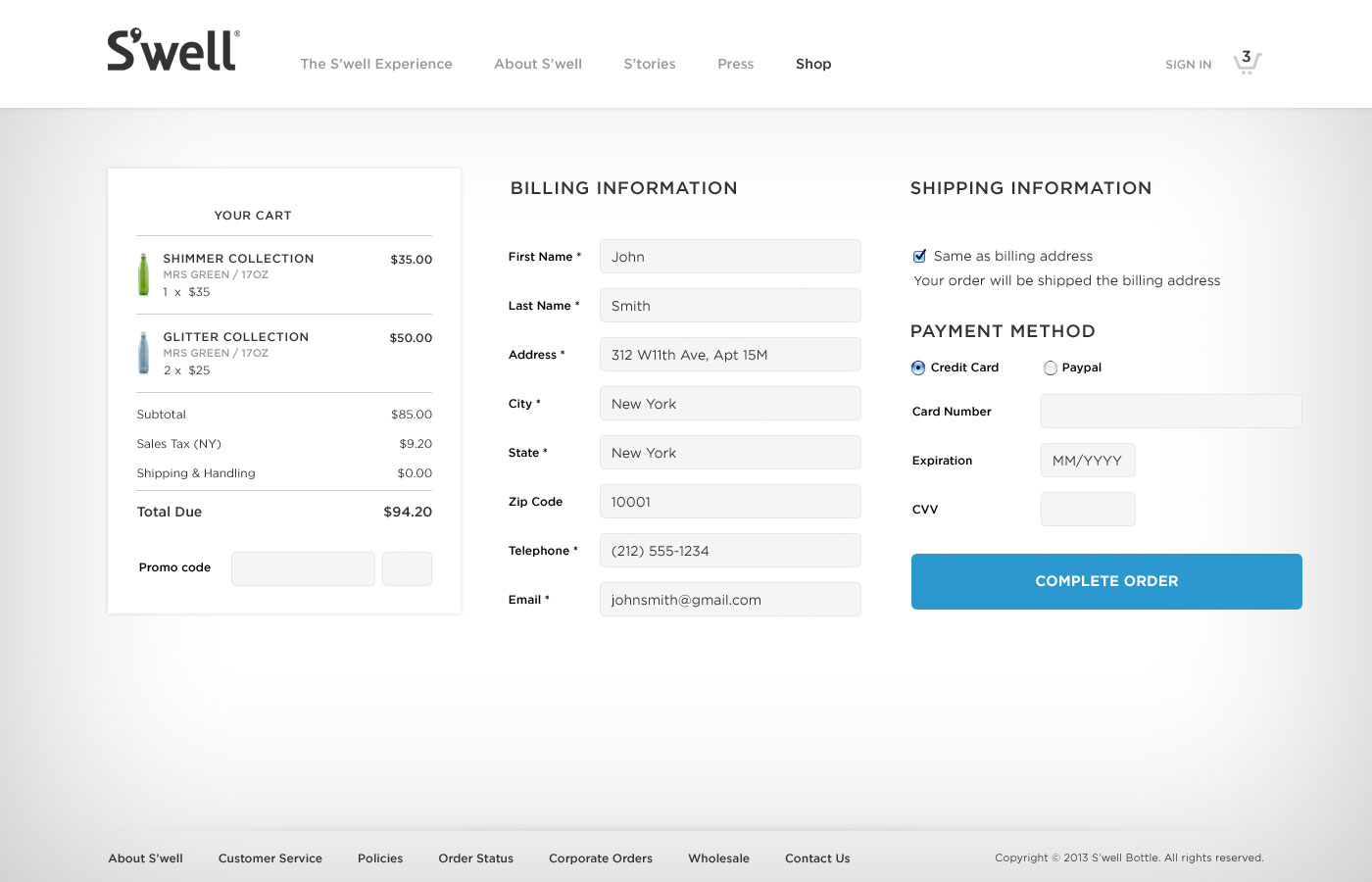The image size is (1372, 882).
Task: Click the green Shimmer bottle thumbnail
Action: [x=144, y=274]
